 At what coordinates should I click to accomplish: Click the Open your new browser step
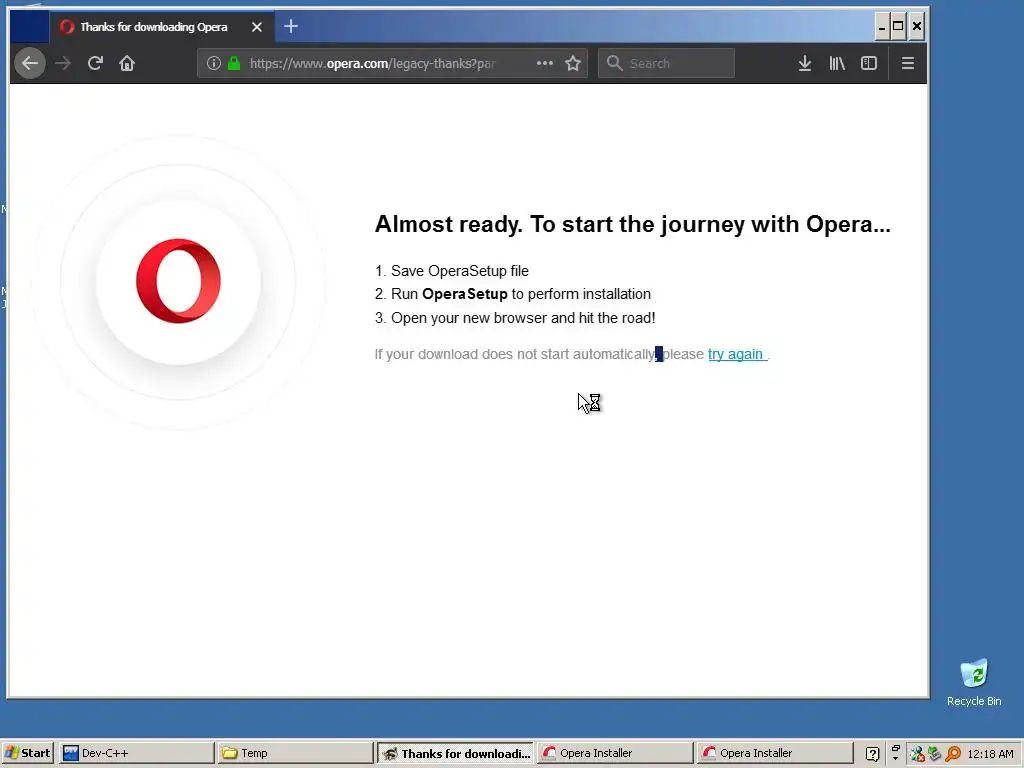click(515, 318)
